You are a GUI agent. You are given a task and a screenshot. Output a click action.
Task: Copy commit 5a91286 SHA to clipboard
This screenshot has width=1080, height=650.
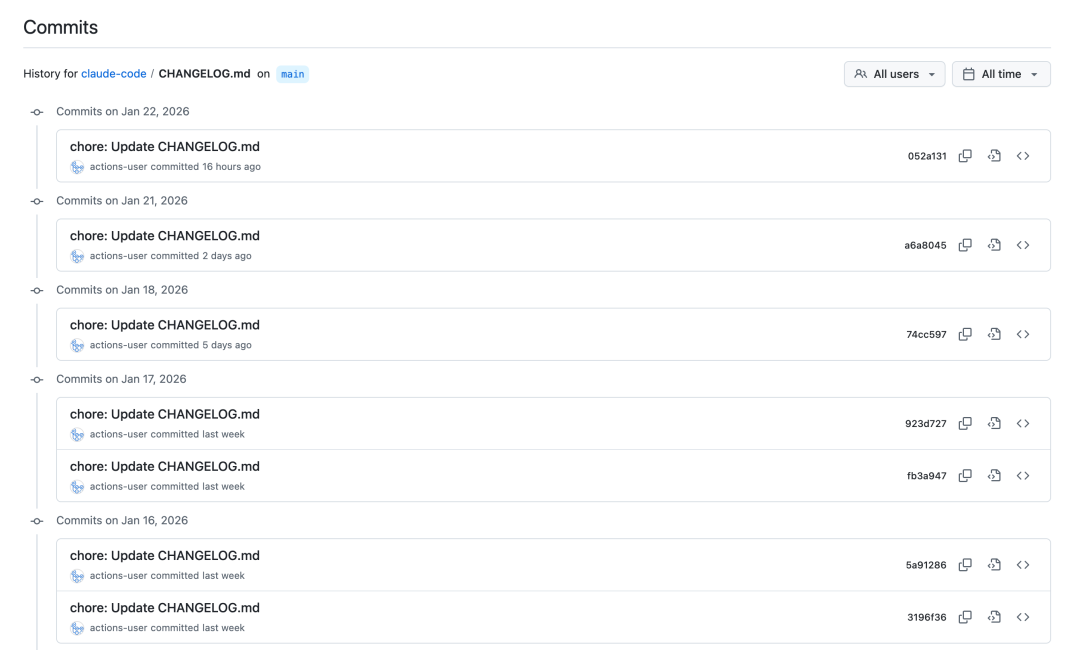coord(965,564)
